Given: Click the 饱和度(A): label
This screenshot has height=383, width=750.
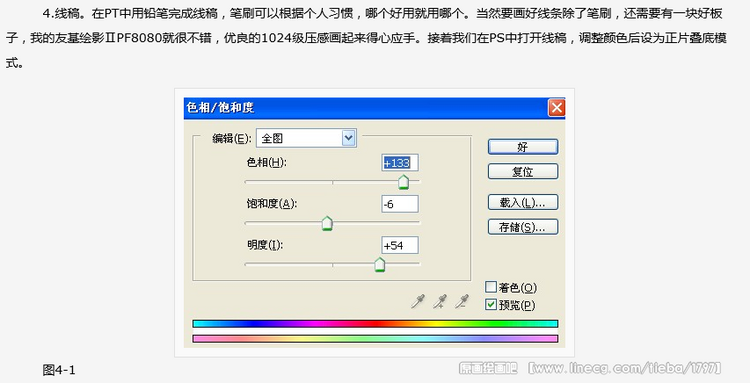Looking at the screenshot, I should pos(272,204).
